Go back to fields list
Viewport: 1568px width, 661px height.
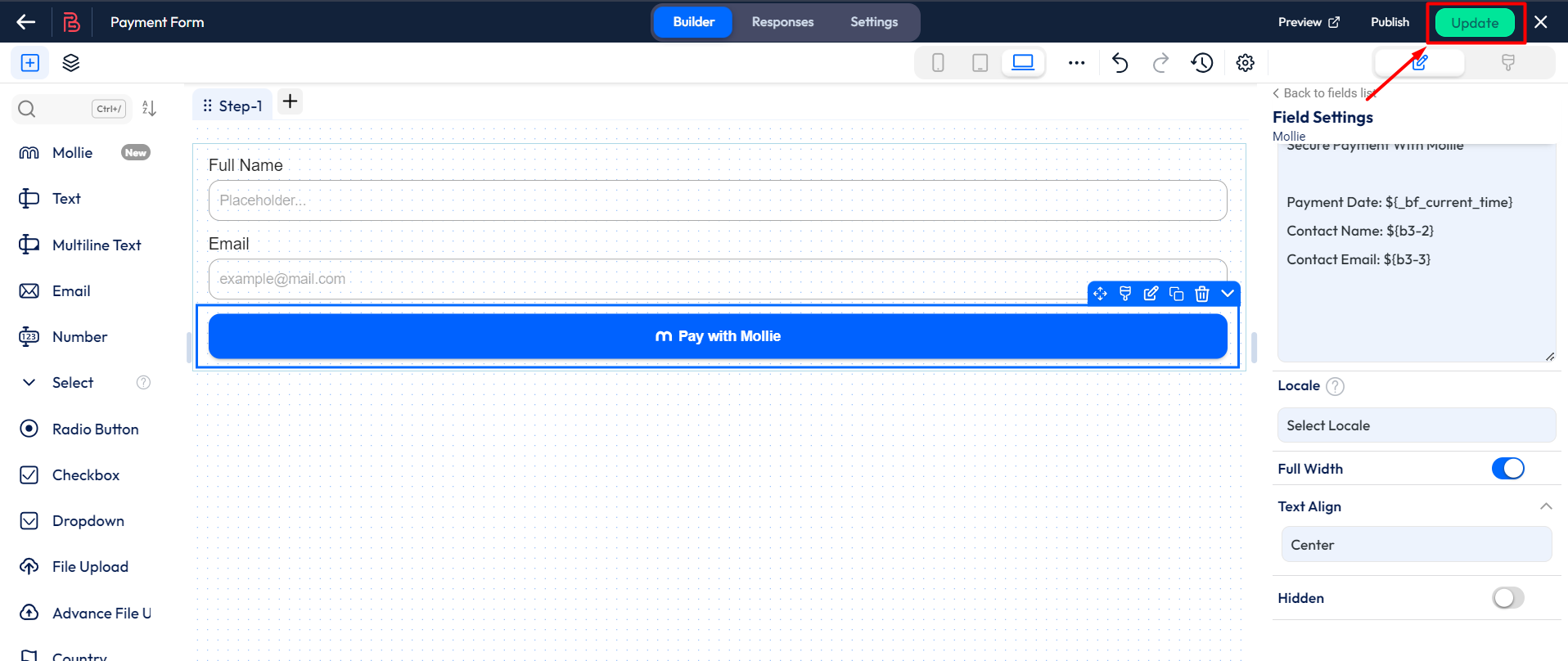pyautogui.click(x=1325, y=93)
